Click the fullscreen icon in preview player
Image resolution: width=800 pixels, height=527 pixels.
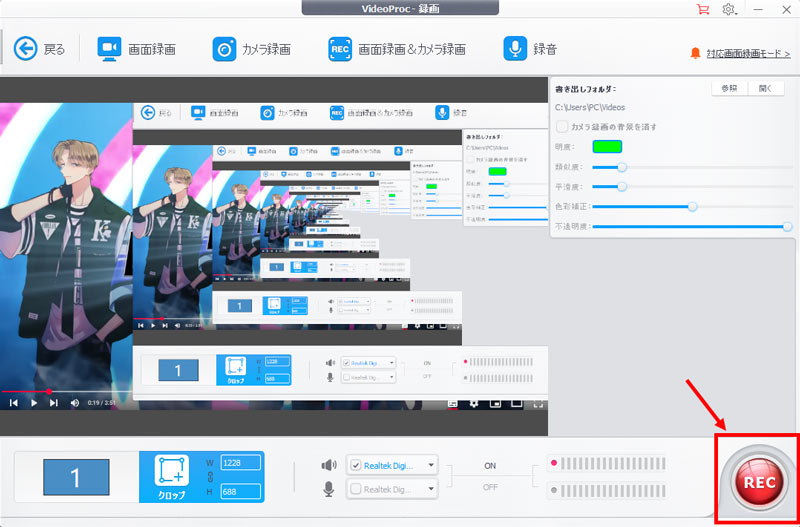pyautogui.click(x=538, y=403)
